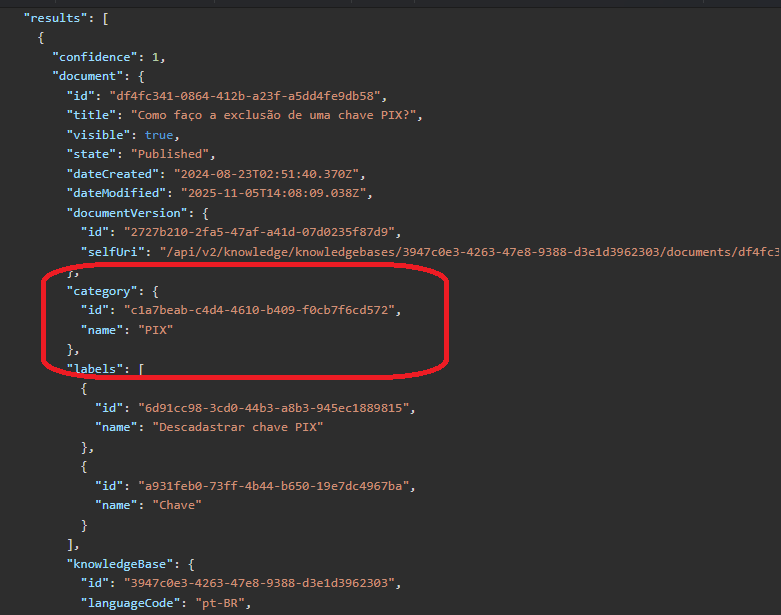Click the "category" key
Viewport: 781px width, 615px height.
tap(102, 291)
